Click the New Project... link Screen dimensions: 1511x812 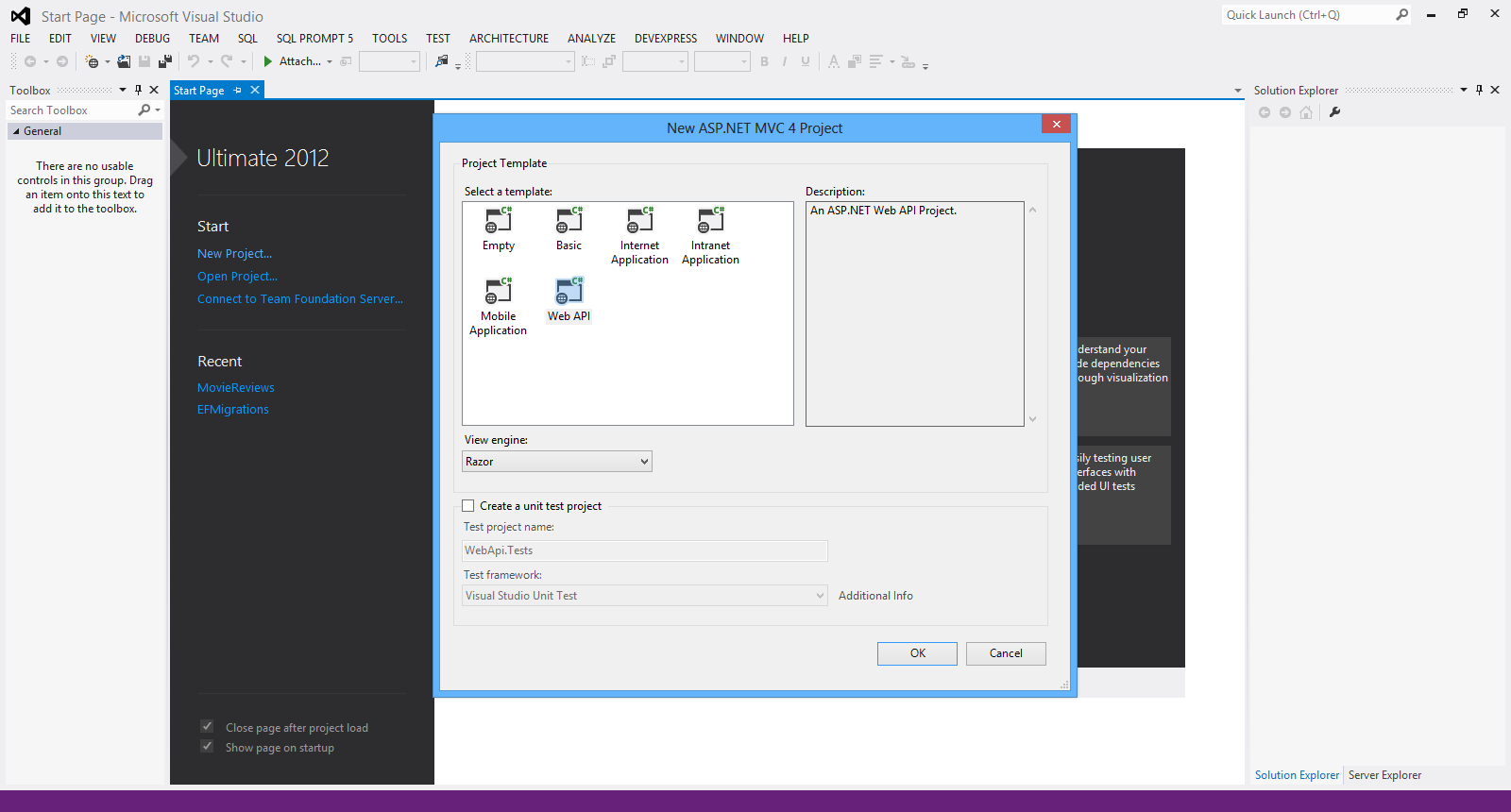click(234, 254)
